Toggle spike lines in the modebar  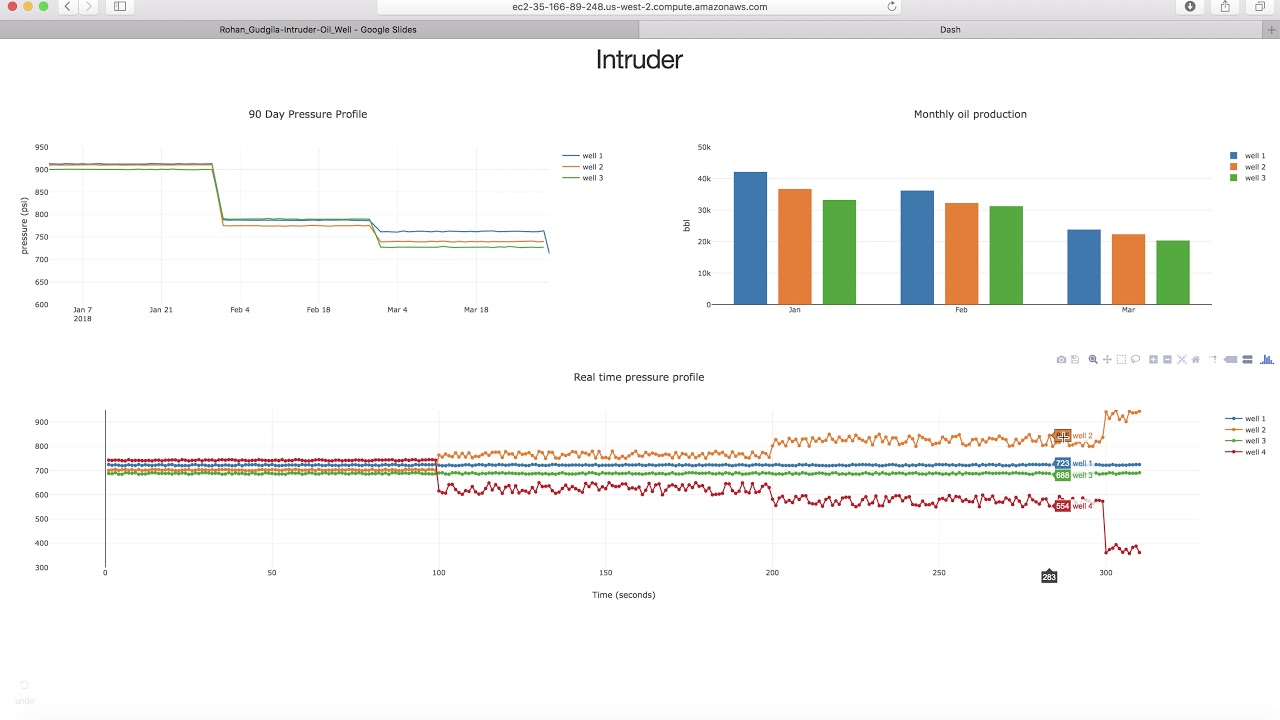tap(1213, 360)
